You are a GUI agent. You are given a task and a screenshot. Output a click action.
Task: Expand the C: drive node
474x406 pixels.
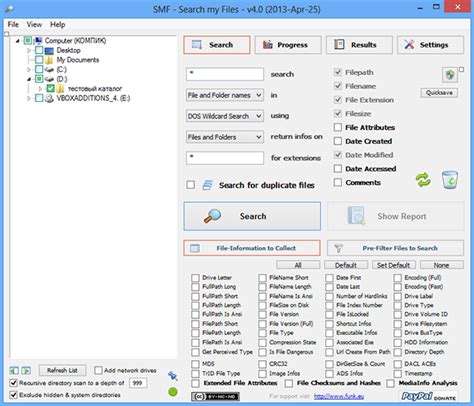tap(29, 70)
